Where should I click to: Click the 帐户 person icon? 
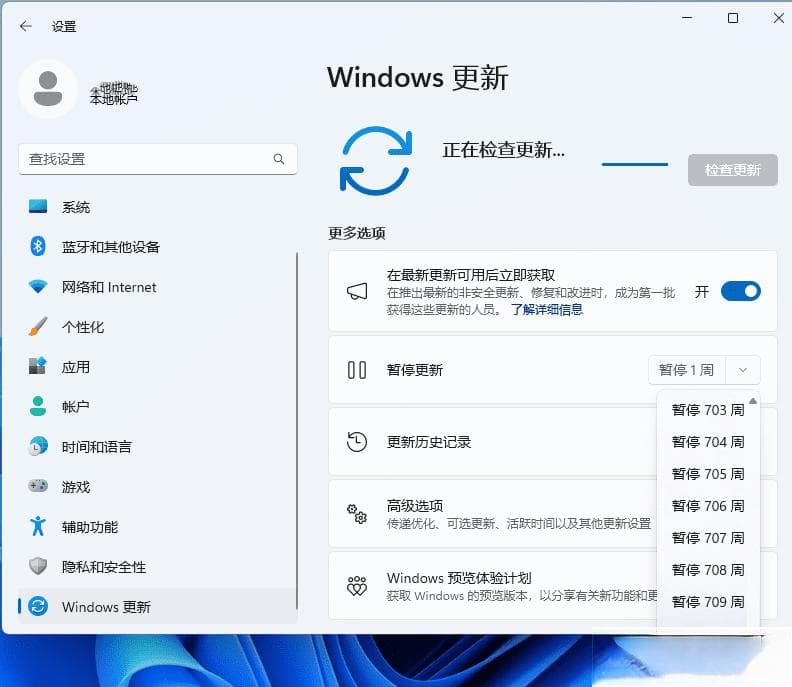pos(38,406)
